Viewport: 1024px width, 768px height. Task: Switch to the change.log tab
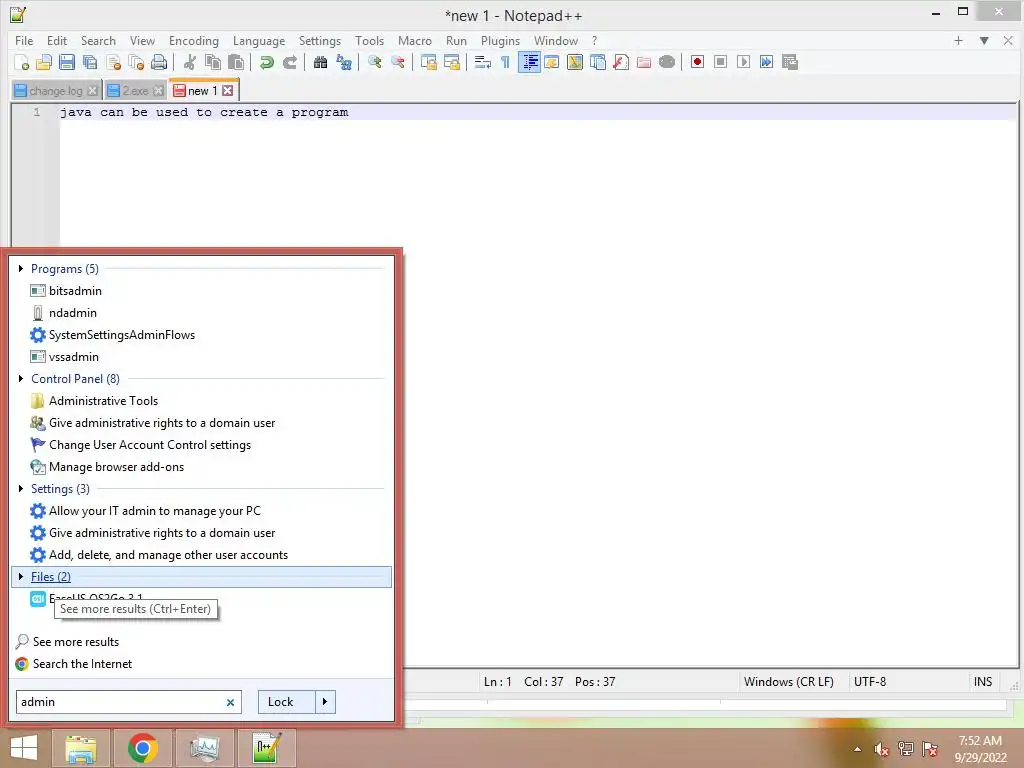[x=56, y=91]
